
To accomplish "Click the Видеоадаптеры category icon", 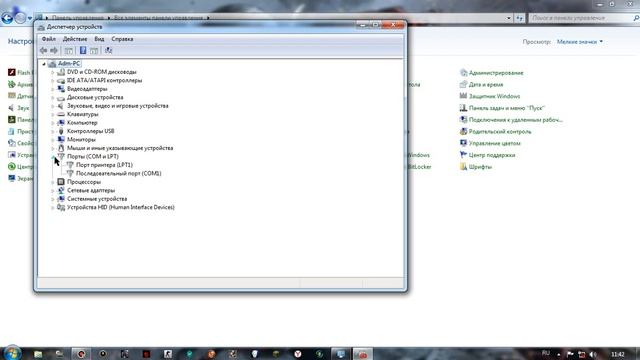I will coord(61,89).
